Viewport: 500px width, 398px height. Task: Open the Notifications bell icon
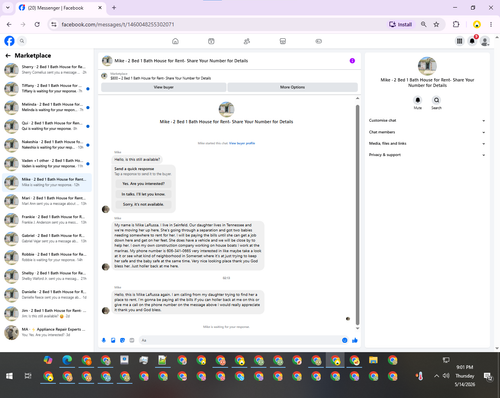click(x=472, y=41)
